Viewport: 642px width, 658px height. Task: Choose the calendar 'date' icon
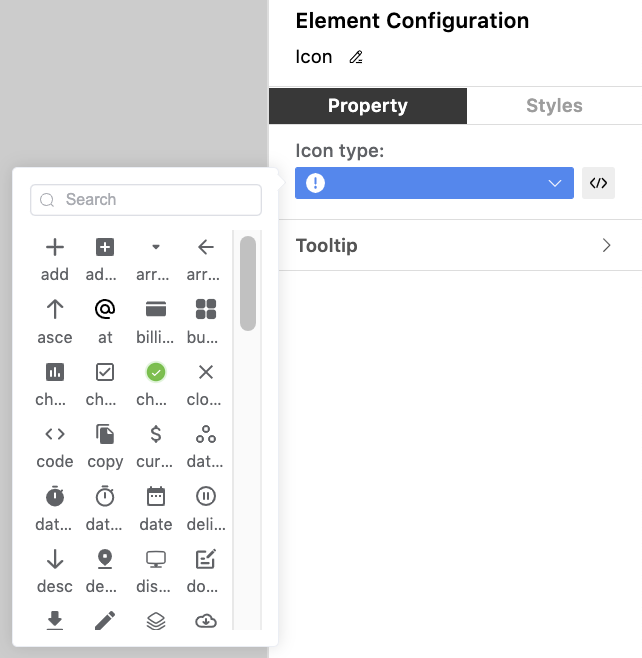coord(155,496)
